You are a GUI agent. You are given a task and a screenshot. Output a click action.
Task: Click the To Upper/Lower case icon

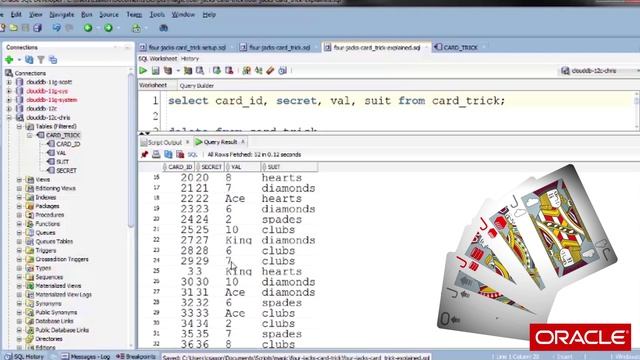tap(258, 70)
